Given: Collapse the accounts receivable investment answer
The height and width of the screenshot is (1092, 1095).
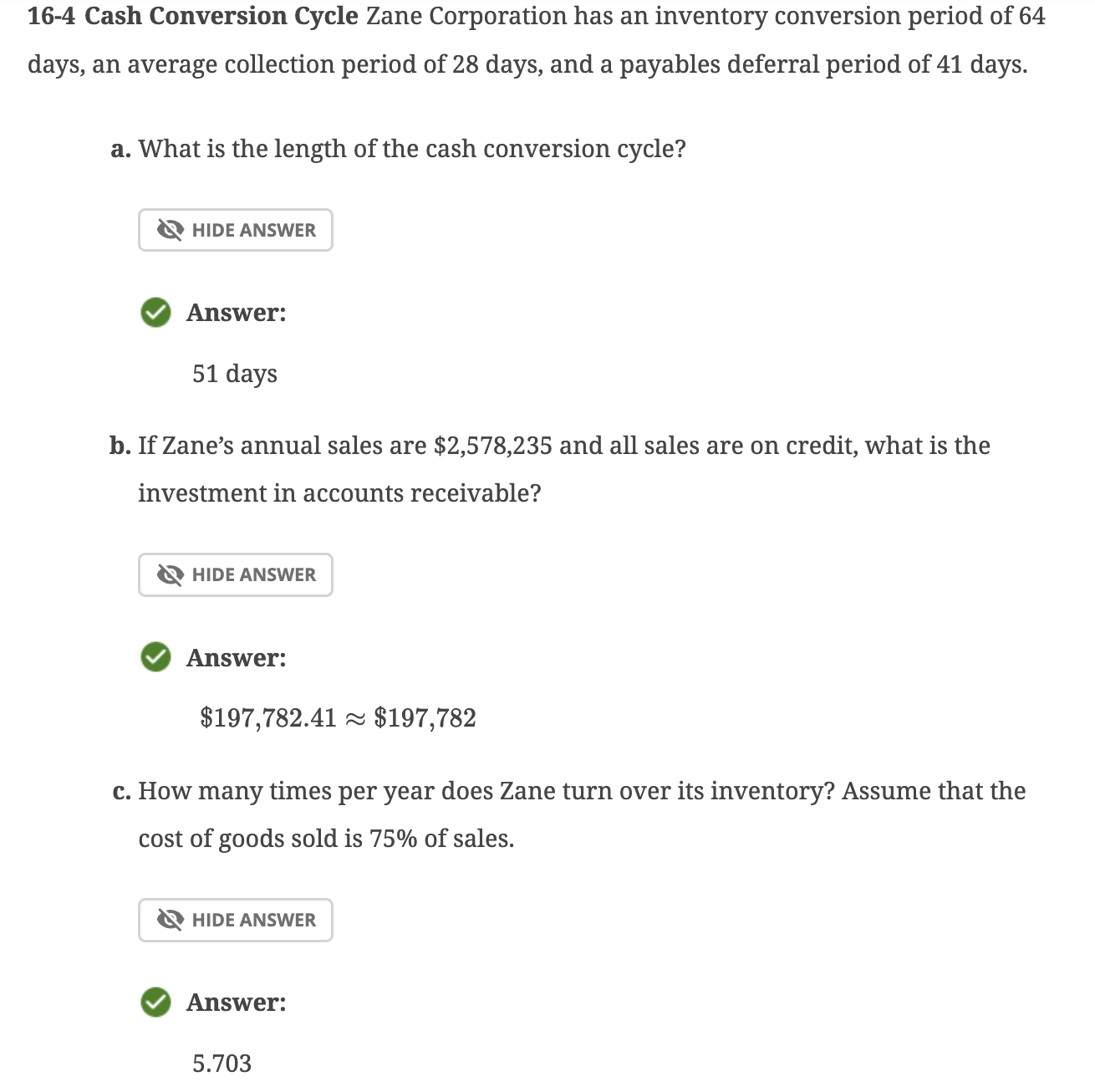Looking at the screenshot, I should point(235,574).
